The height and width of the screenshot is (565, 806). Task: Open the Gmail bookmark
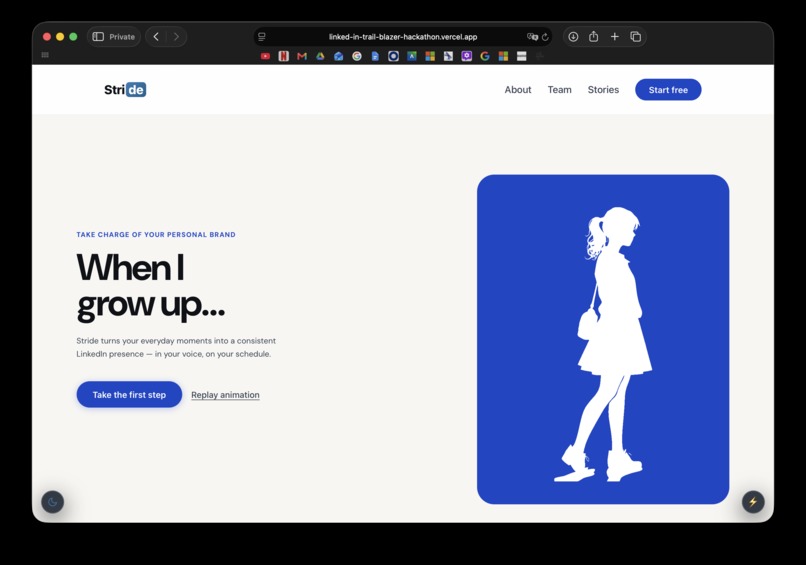point(302,56)
